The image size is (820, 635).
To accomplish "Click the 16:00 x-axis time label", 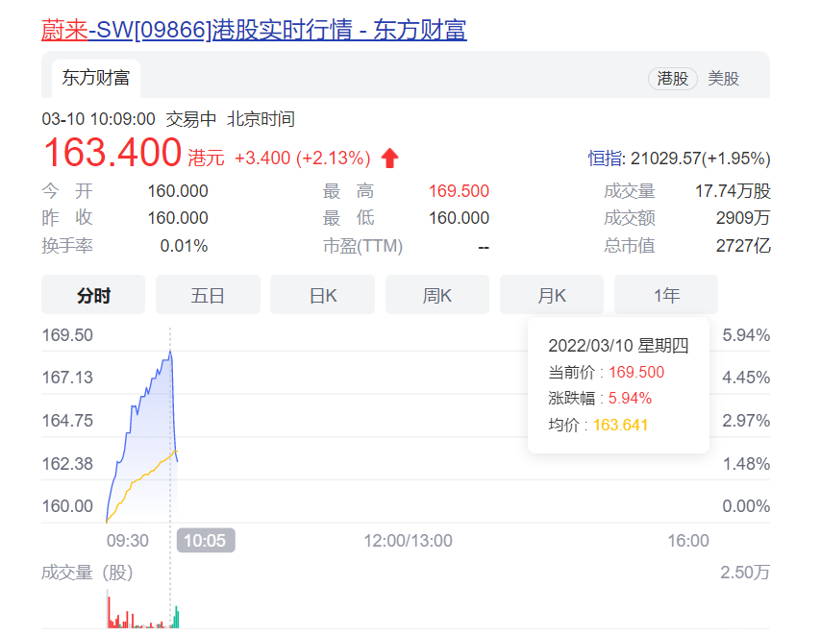I will coord(688,540).
